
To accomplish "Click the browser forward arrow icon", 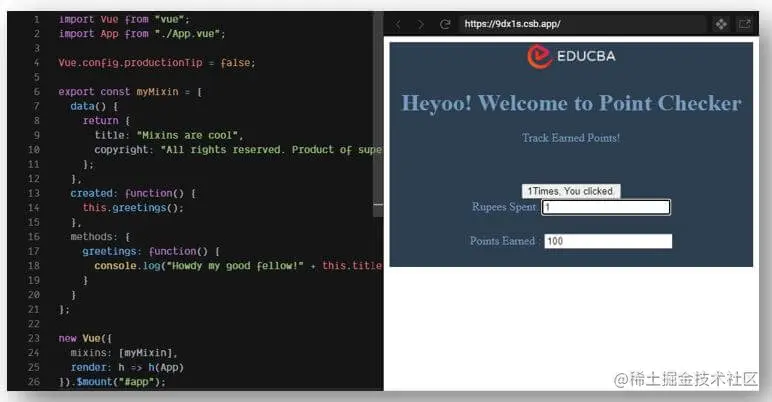I will point(420,24).
